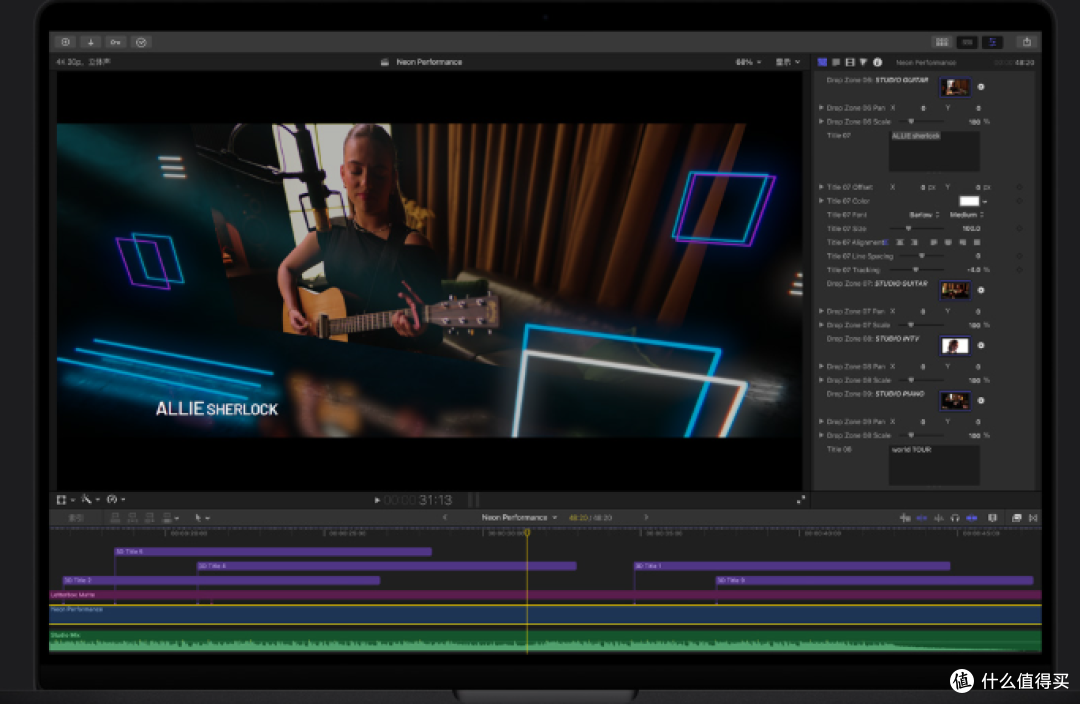The height and width of the screenshot is (704, 1080).
Task: Toggle the Inspector panel button
Action: 993,42
